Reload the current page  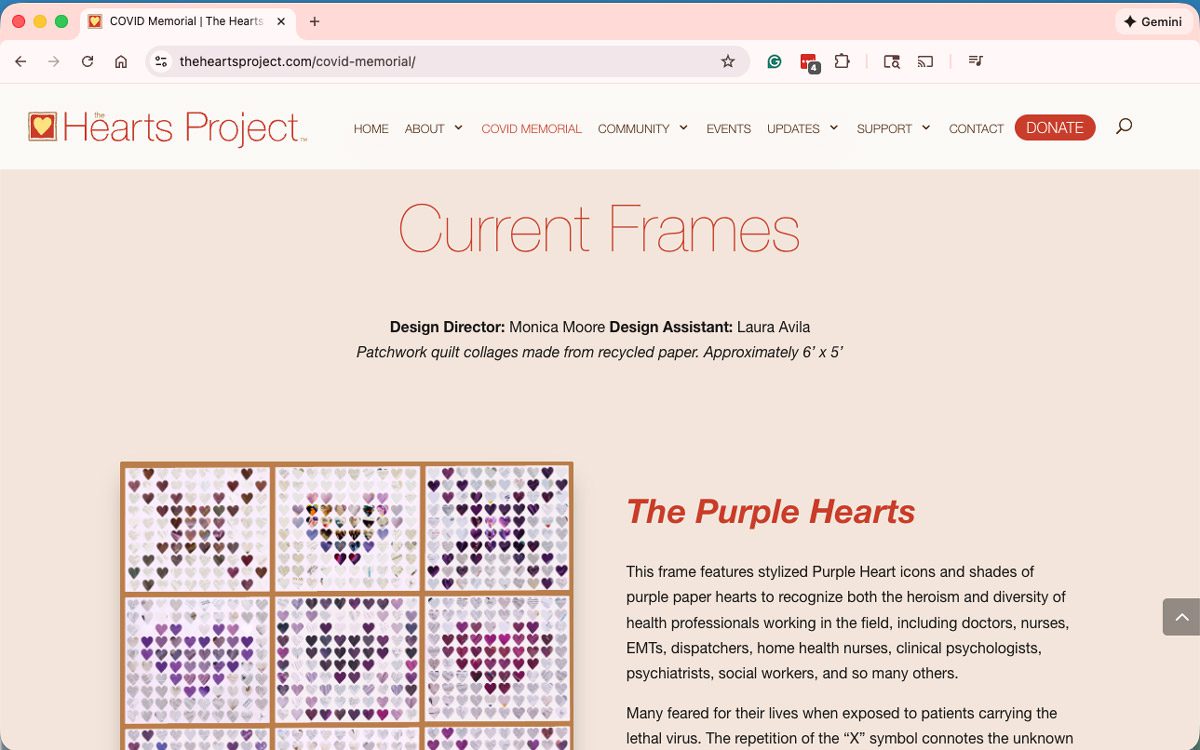tap(88, 61)
